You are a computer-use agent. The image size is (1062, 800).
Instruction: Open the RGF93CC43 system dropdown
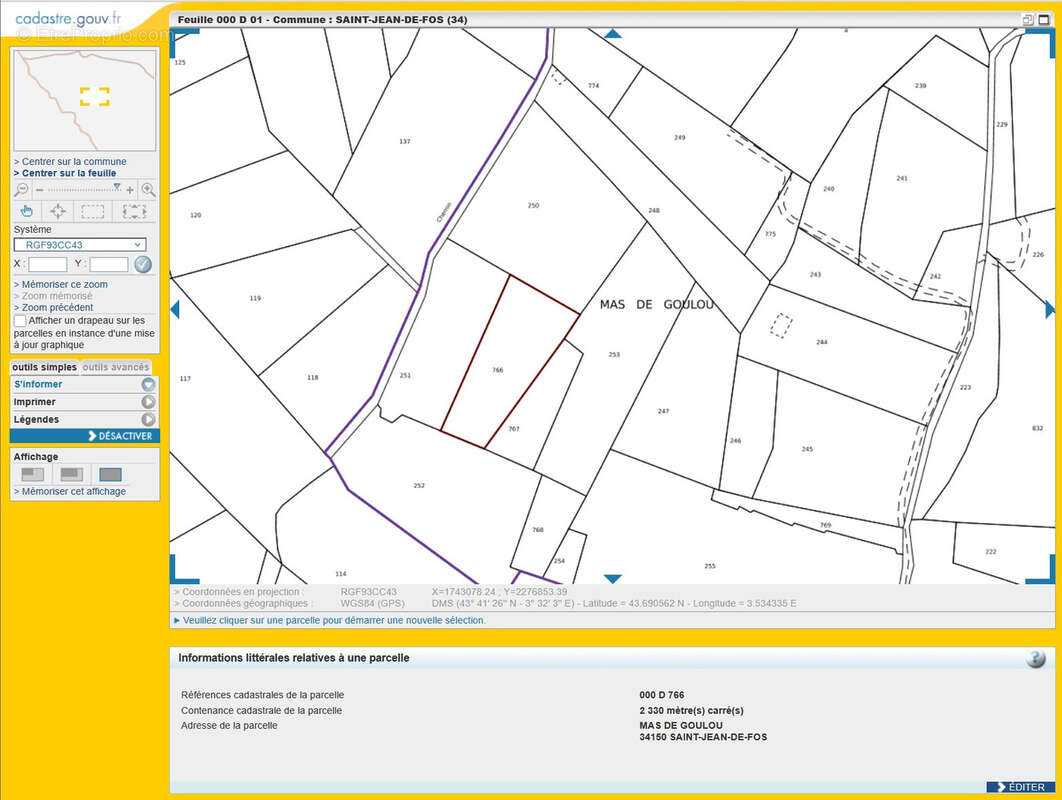pyautogui.click(x=80, y=245)
